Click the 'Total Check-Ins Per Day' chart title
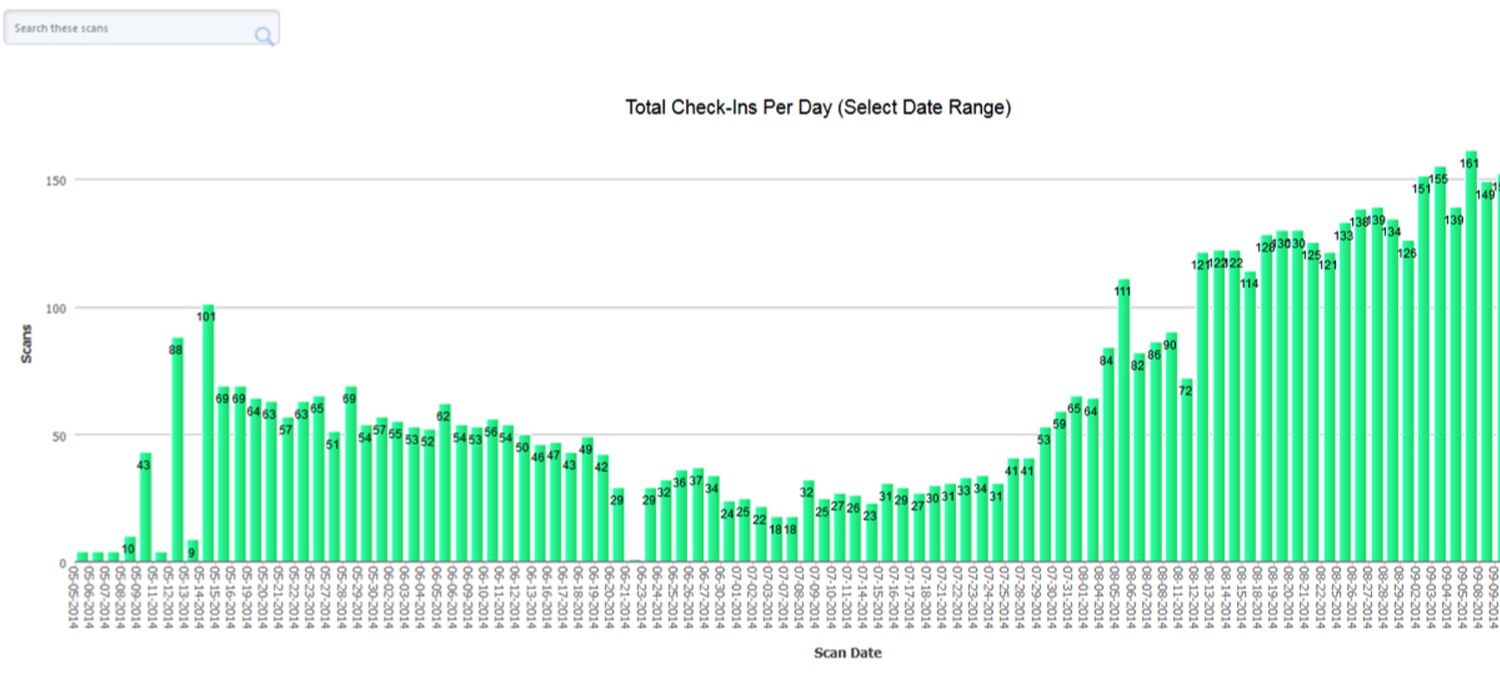 (x=818, y=108)
